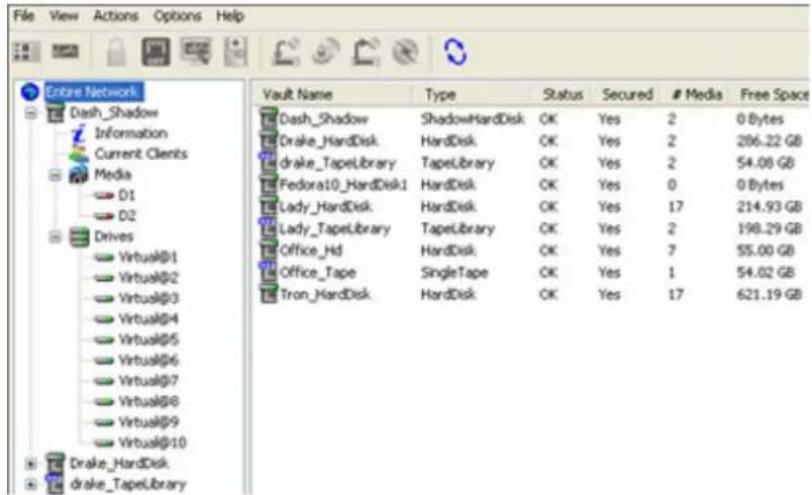Select Entire Network in the tree
812x495 pixels.
[x=94, y=92]
